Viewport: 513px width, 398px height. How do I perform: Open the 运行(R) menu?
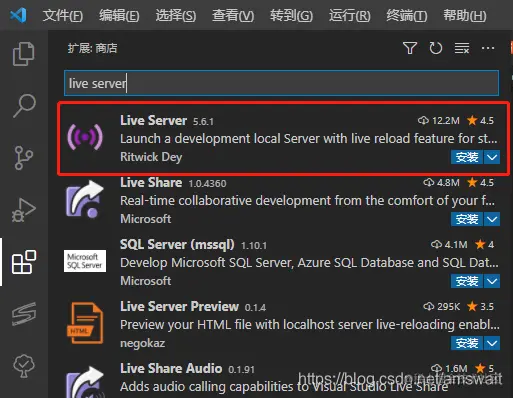(x=349, y=15)
